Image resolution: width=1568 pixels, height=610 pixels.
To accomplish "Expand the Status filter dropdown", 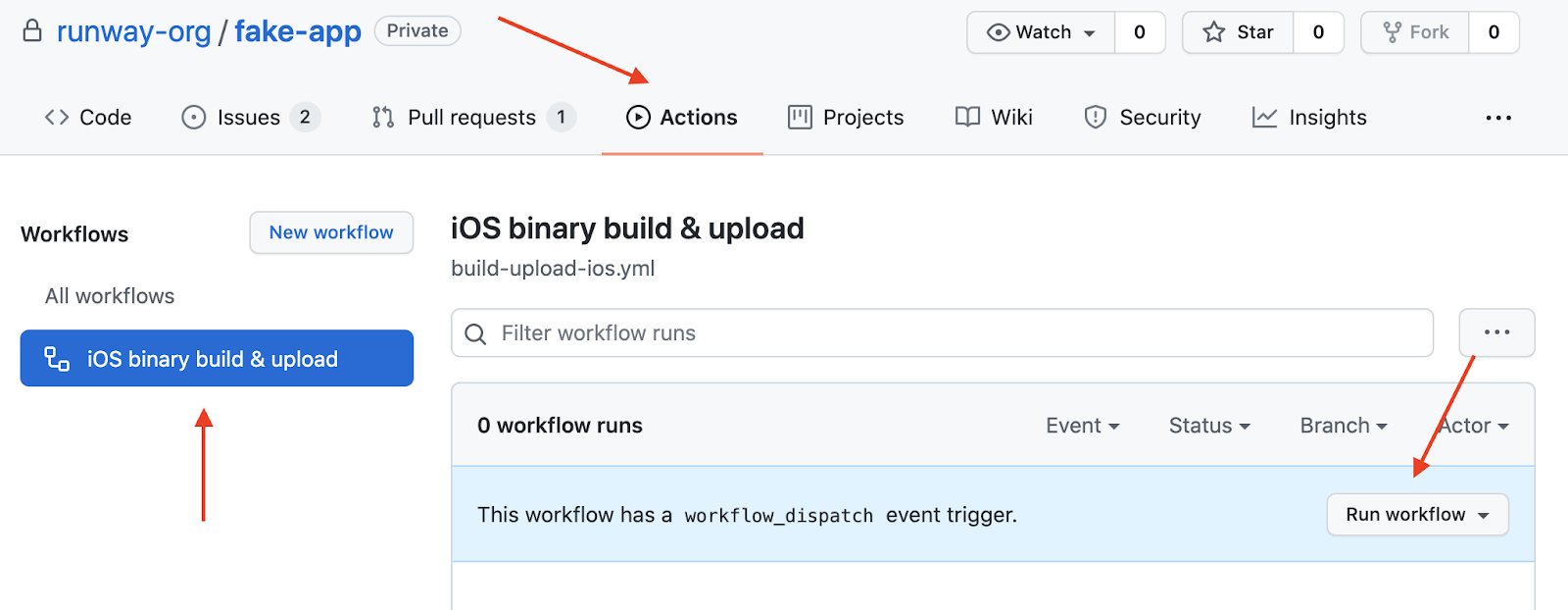I will pos(1209,426).
